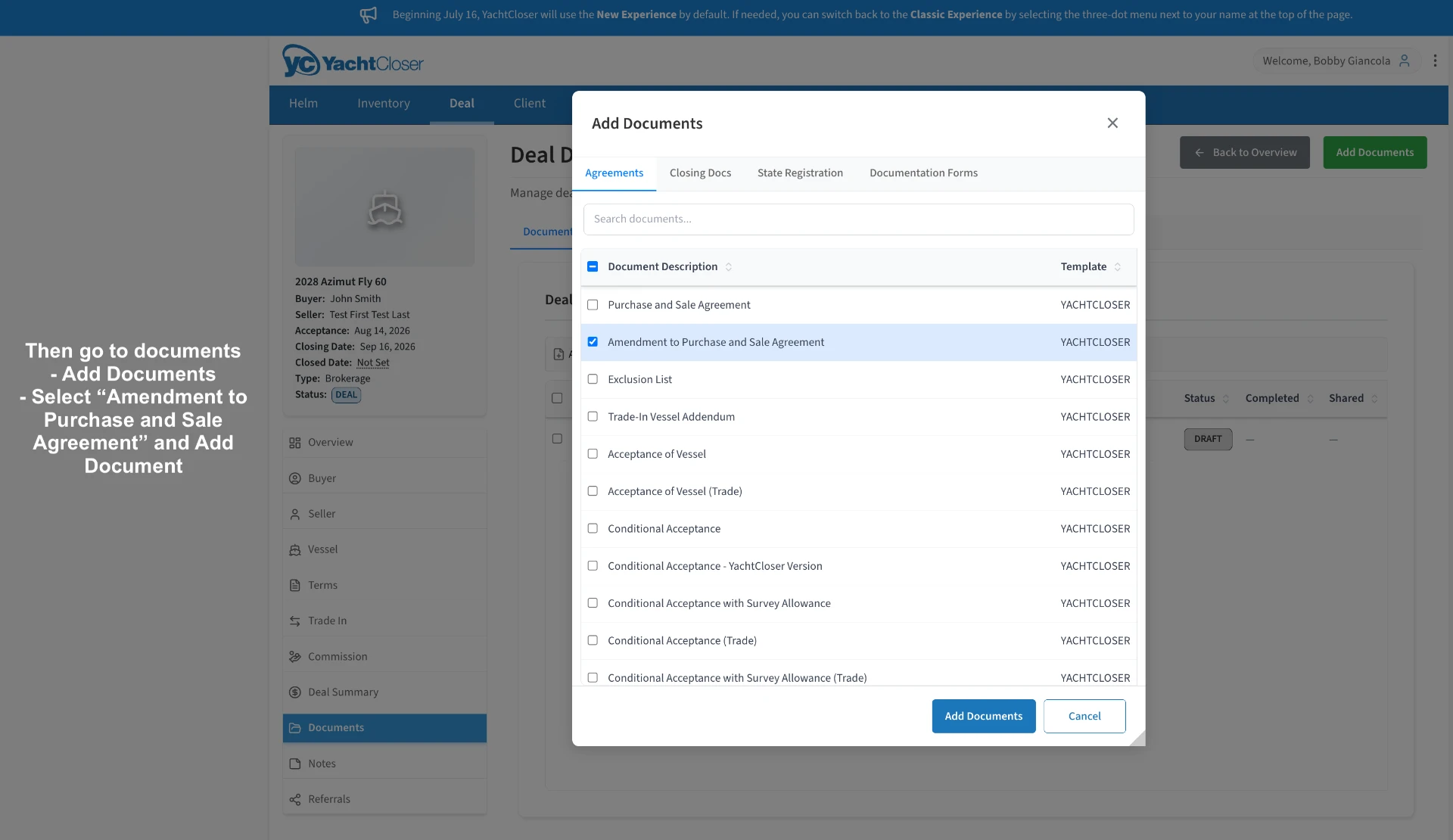1453x840 pixels.
Task: Sort background table by Shared column
Action: click(x=1375, y=399)
